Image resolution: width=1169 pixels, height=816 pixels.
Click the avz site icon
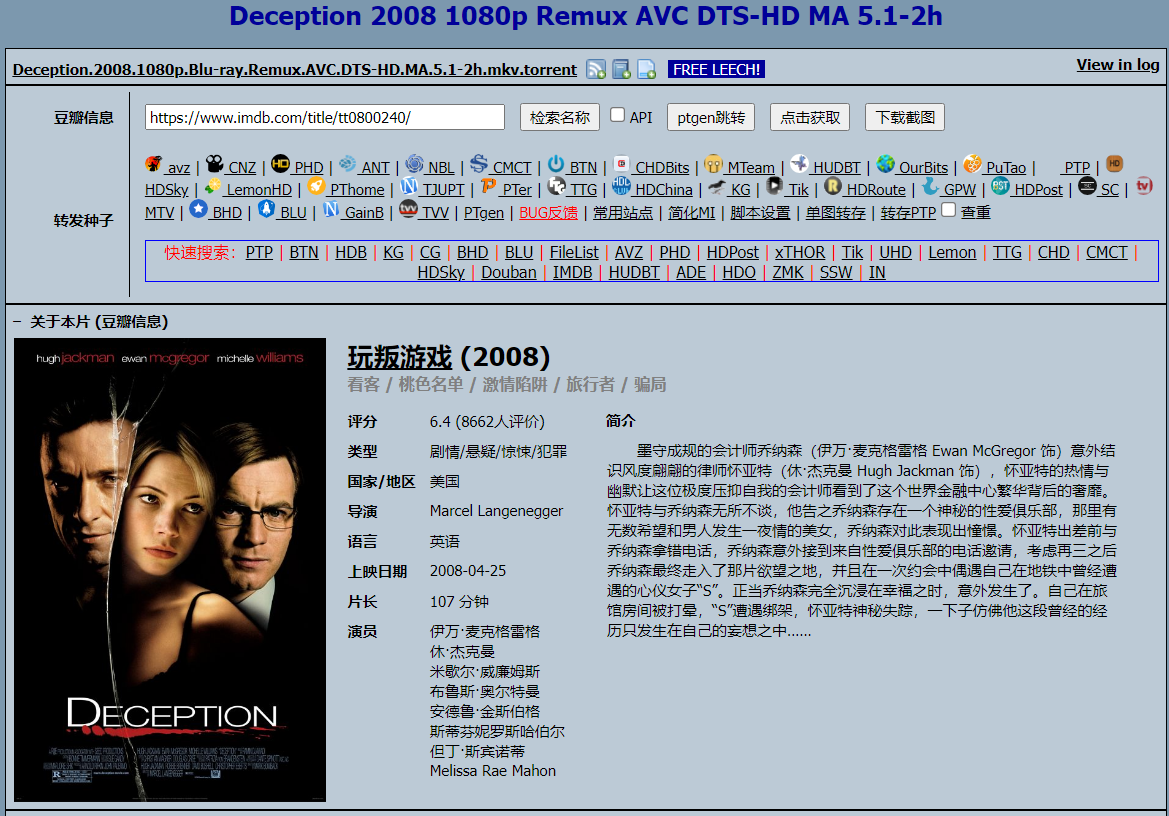point(154,164)
